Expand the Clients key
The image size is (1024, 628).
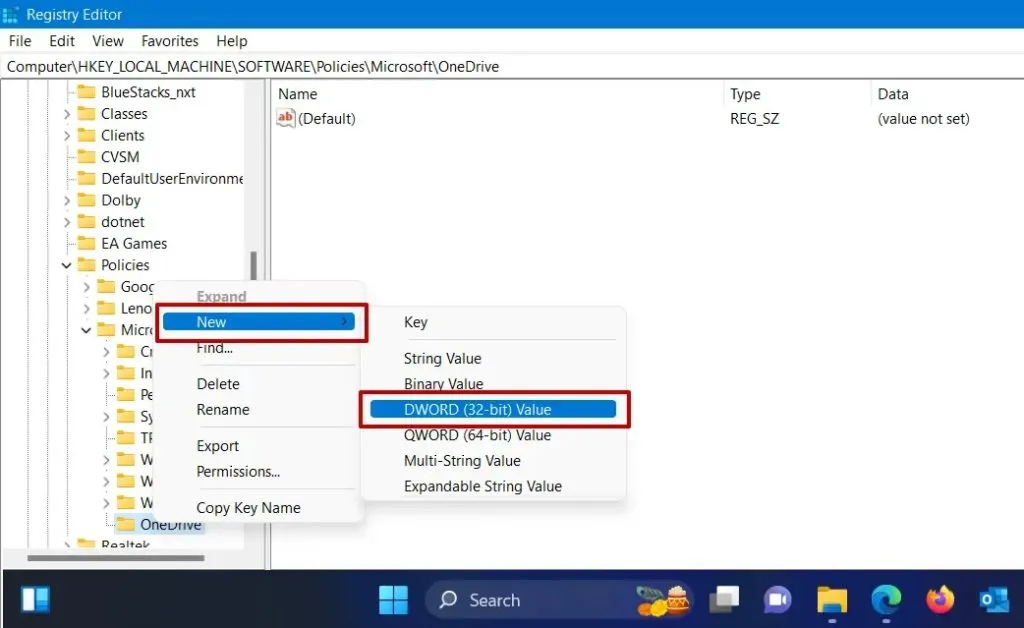click(67, 136)
